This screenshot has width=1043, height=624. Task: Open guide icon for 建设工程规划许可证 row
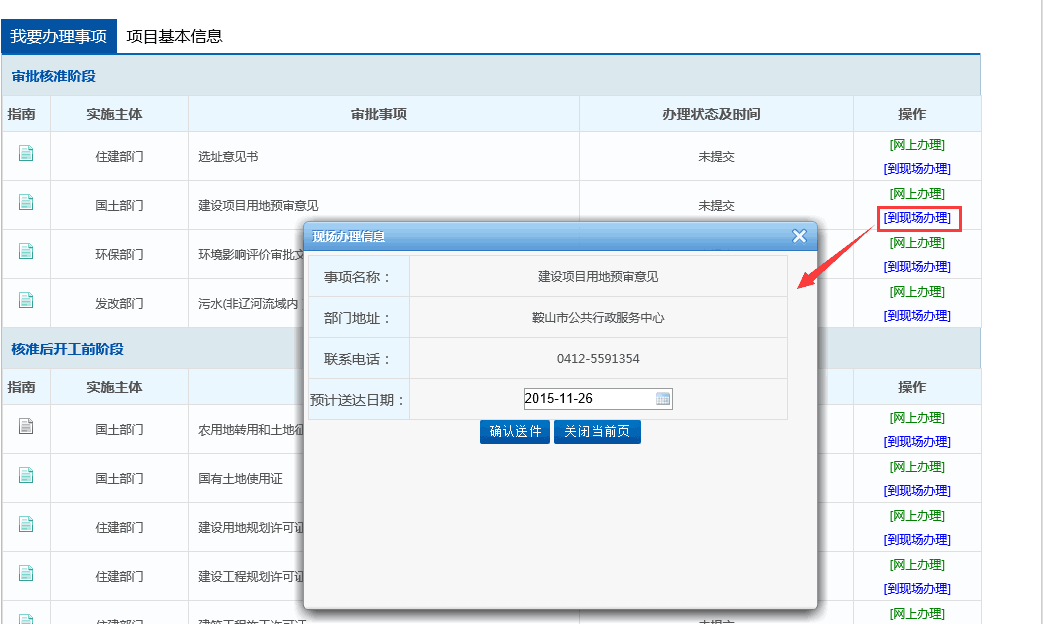click(x=26, y=574)
